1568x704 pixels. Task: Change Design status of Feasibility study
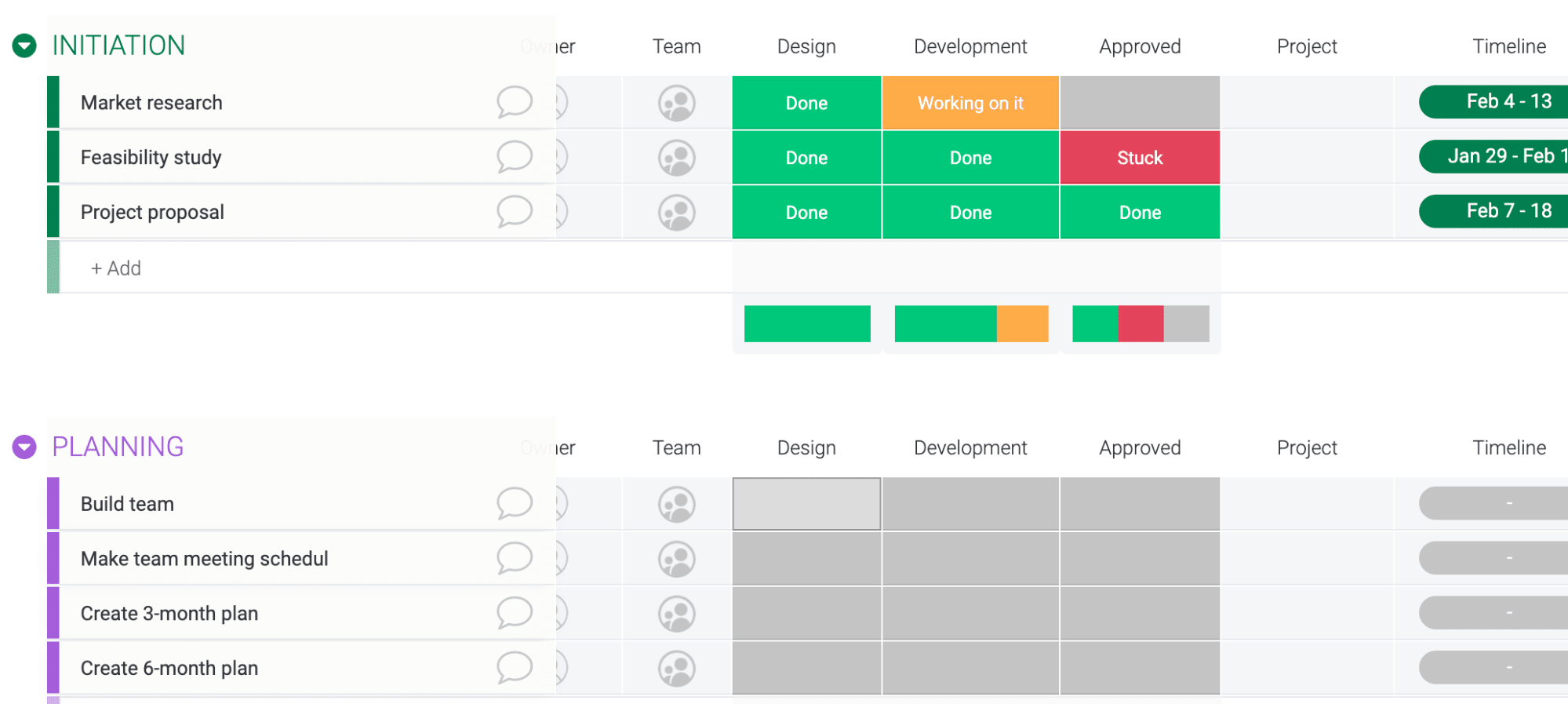[x=806, y=158]
